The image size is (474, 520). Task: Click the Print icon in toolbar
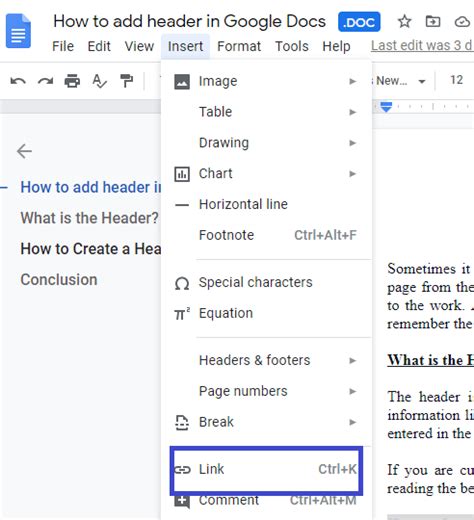click(x=72, y=81)
